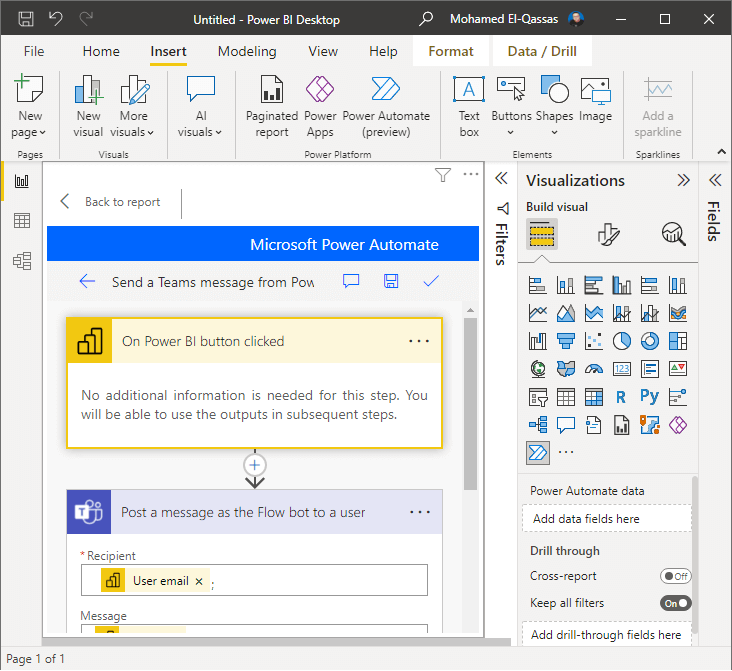
Task: Open the search magnifier in title bar
Action: 425,19
